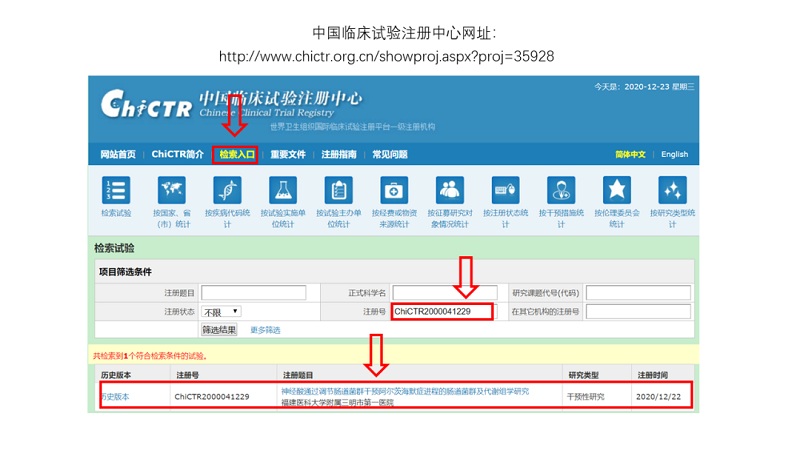Image resolution: width=800 pixels, height=450 pixels.
Task: Open the 检索试验 list icon
Action: coord(116,190)
